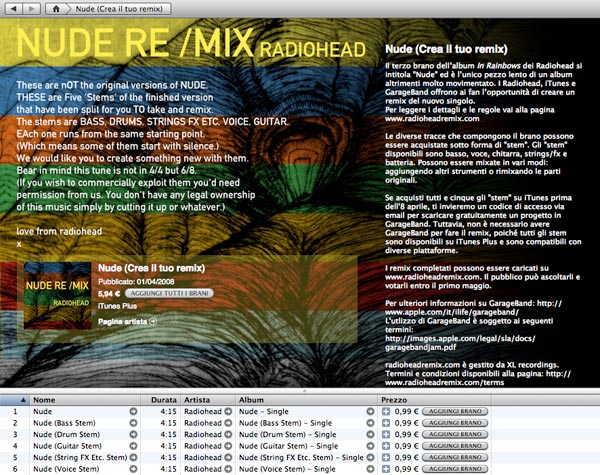Click the plus icon in the Drum Stem price cell
Viewport: 600px width, 475px height.
pyautogui.click(x=386, y=434)
